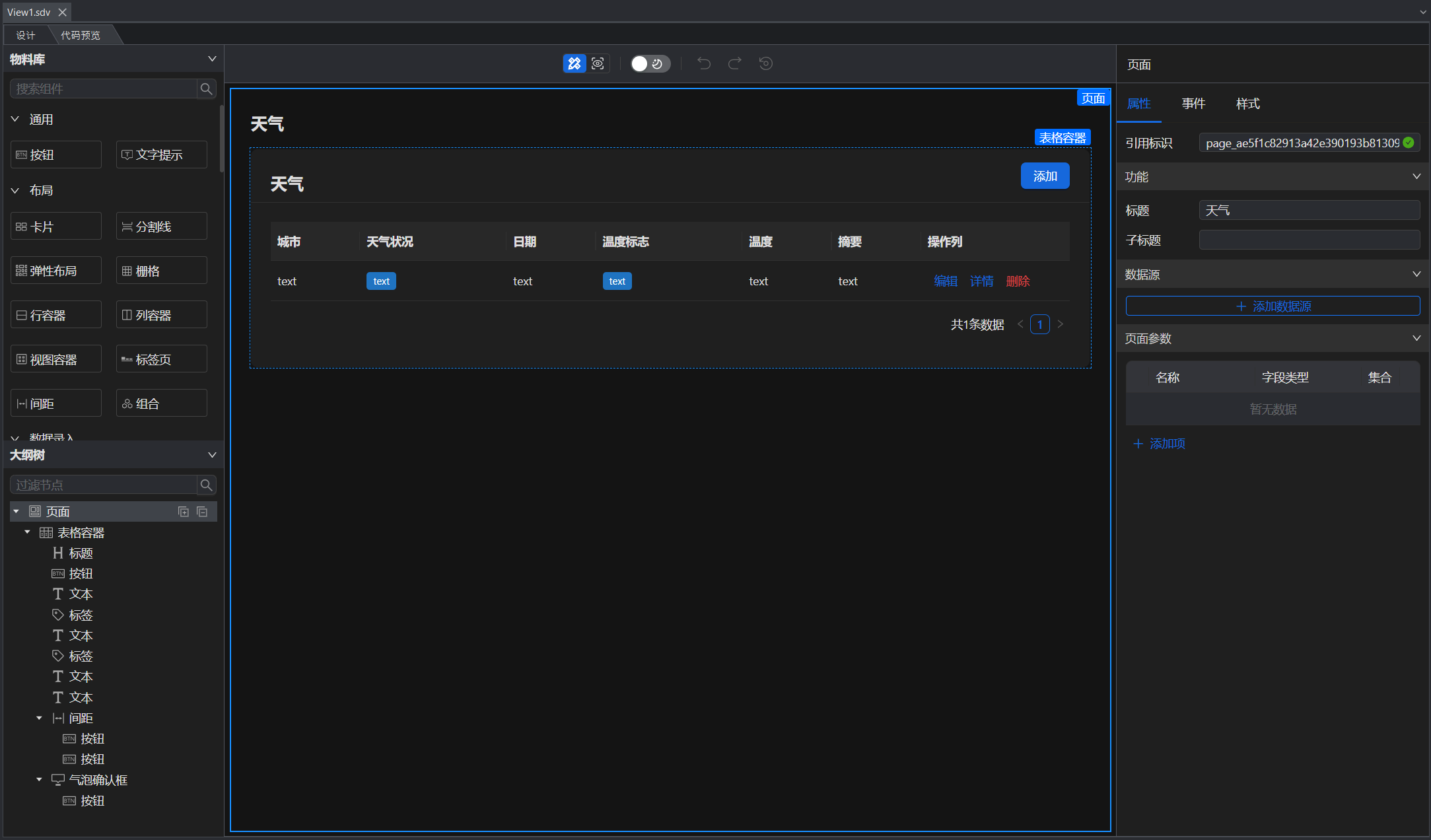1431x840 pixels.
Task: Collapse the 布局 category
Action: click(15, 190)
